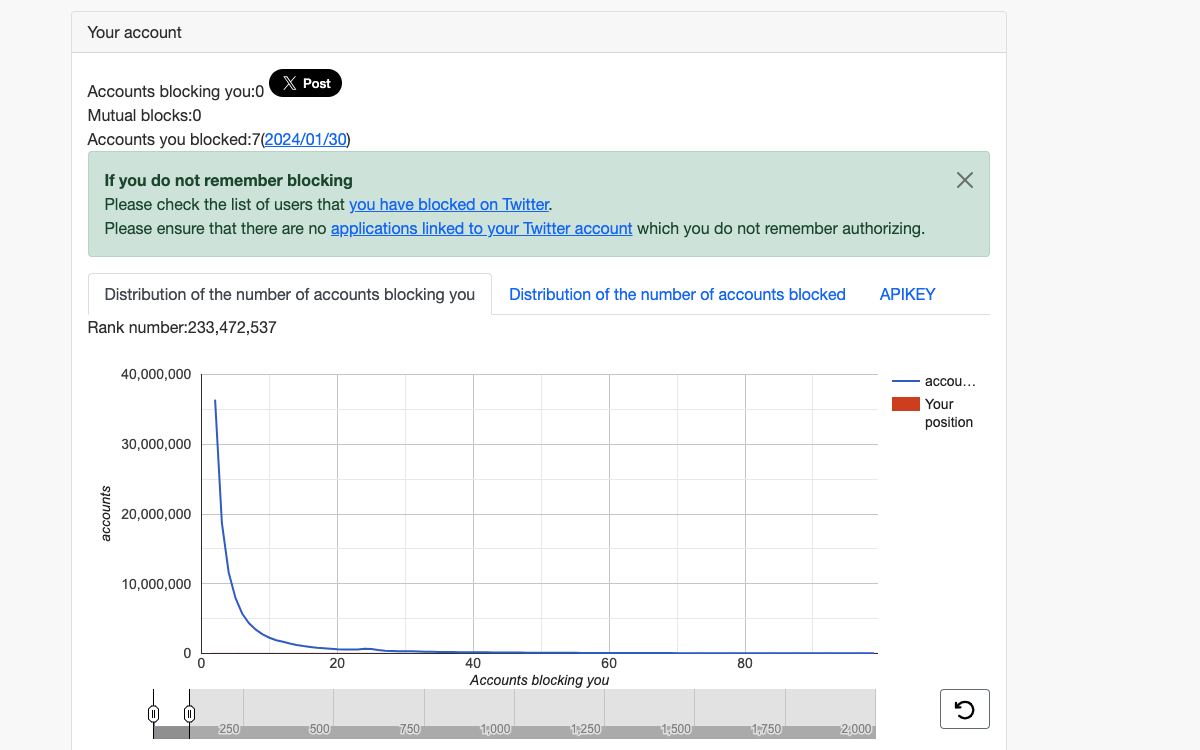The width and height of the screenshot is (1200, 750).
Task: Open 'applications linked to your Twitter account' link
Action: [x=481, y=228]
